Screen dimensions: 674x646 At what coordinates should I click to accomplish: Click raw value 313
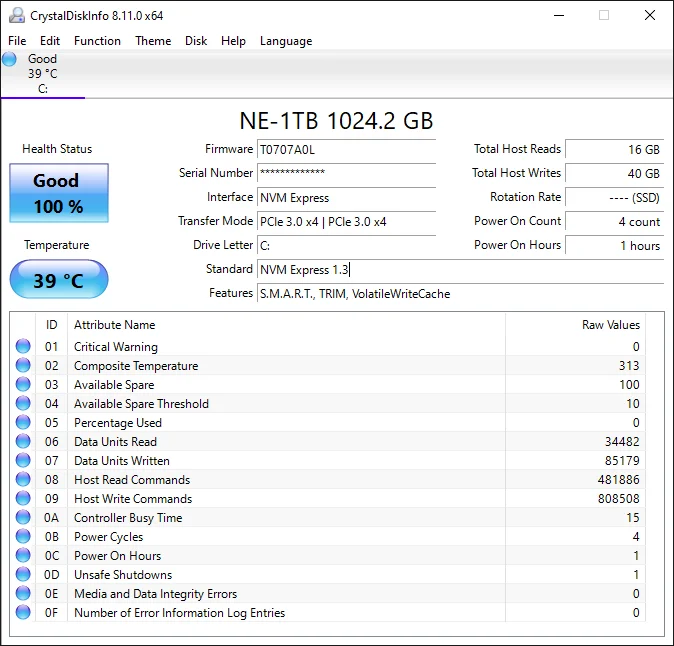click(x=629, y=366)
